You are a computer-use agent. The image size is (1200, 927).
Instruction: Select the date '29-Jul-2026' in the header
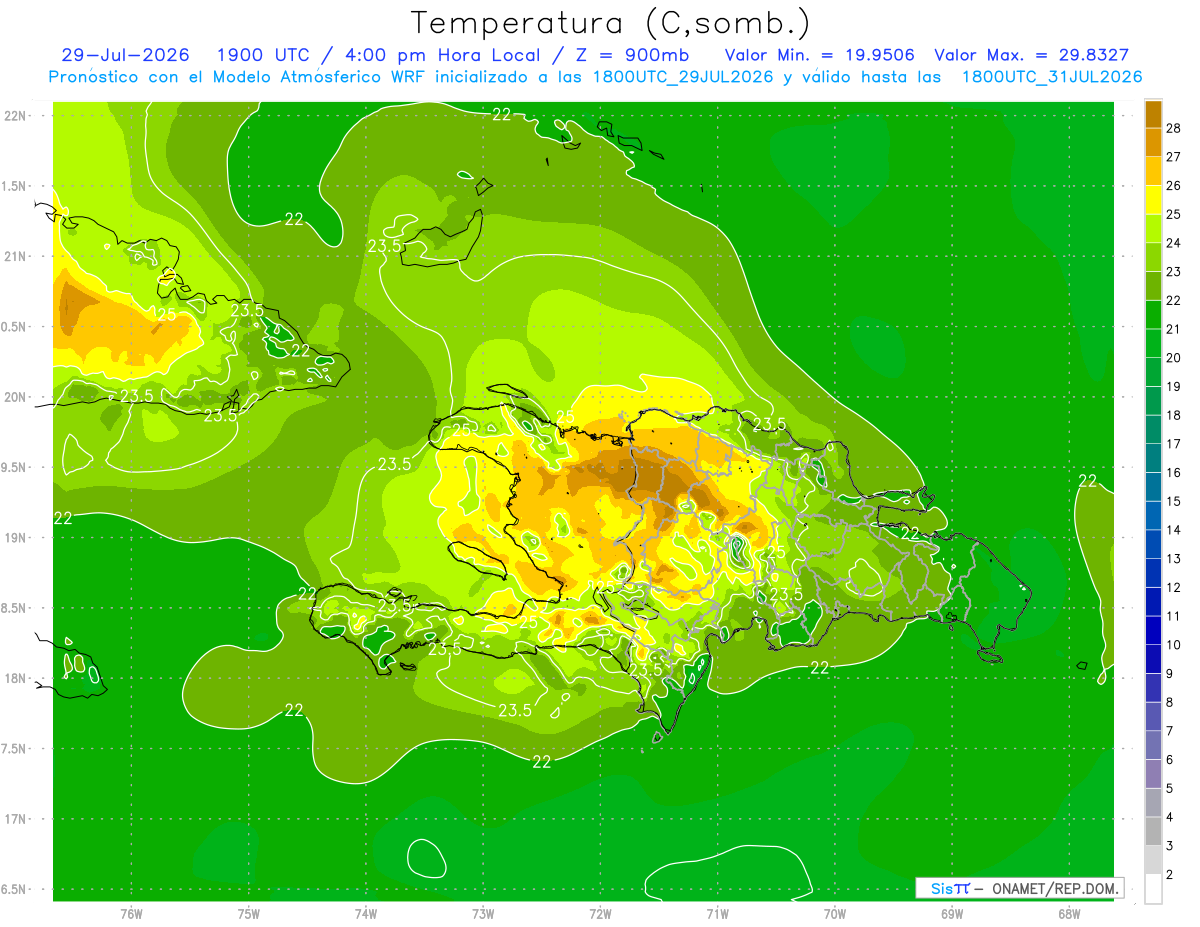[125, 55]
